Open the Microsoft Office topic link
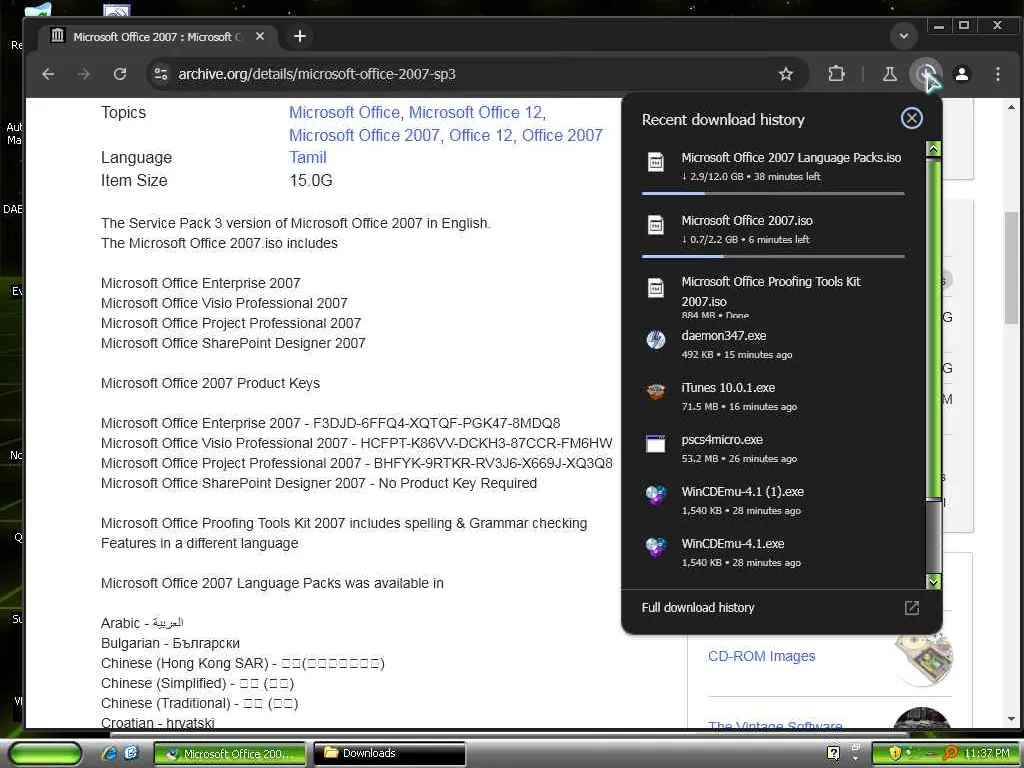Image resolution: width=1024 pixels, height=768 pixels. point(344,112)
